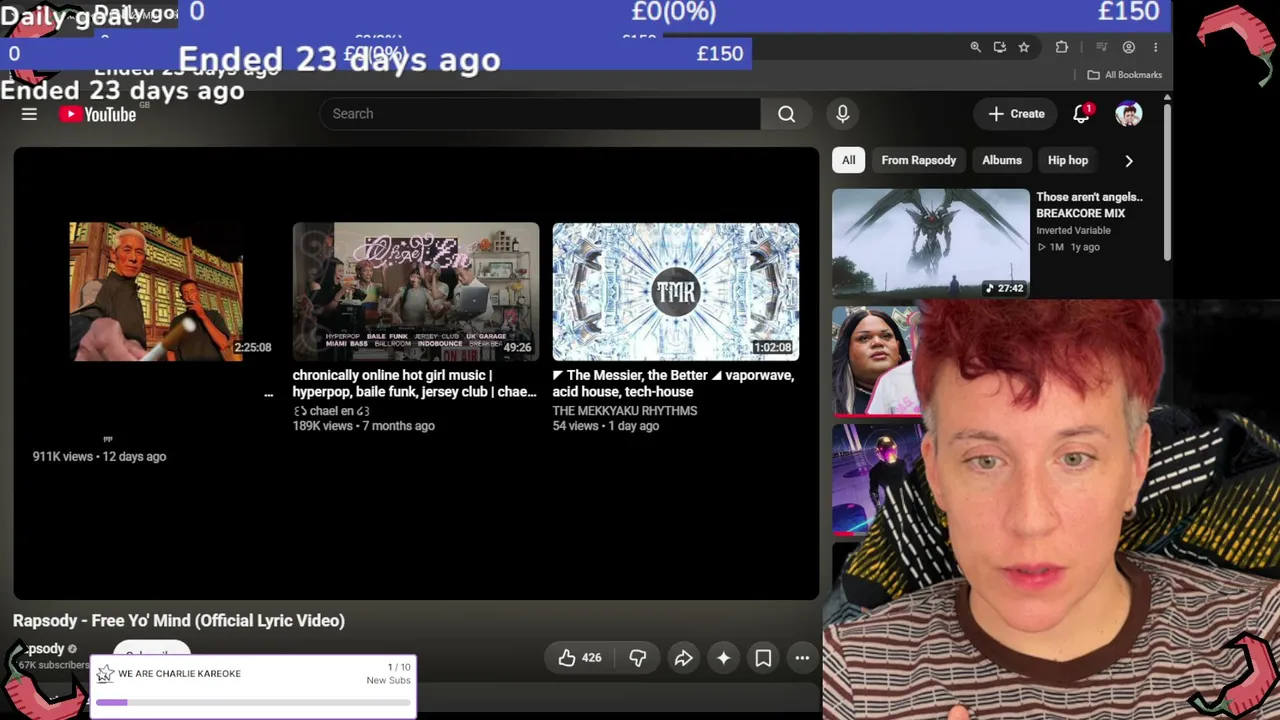Open the 49:26 hot girl music thumbnail
The image size is (1280, 720).
pos(416,291)
